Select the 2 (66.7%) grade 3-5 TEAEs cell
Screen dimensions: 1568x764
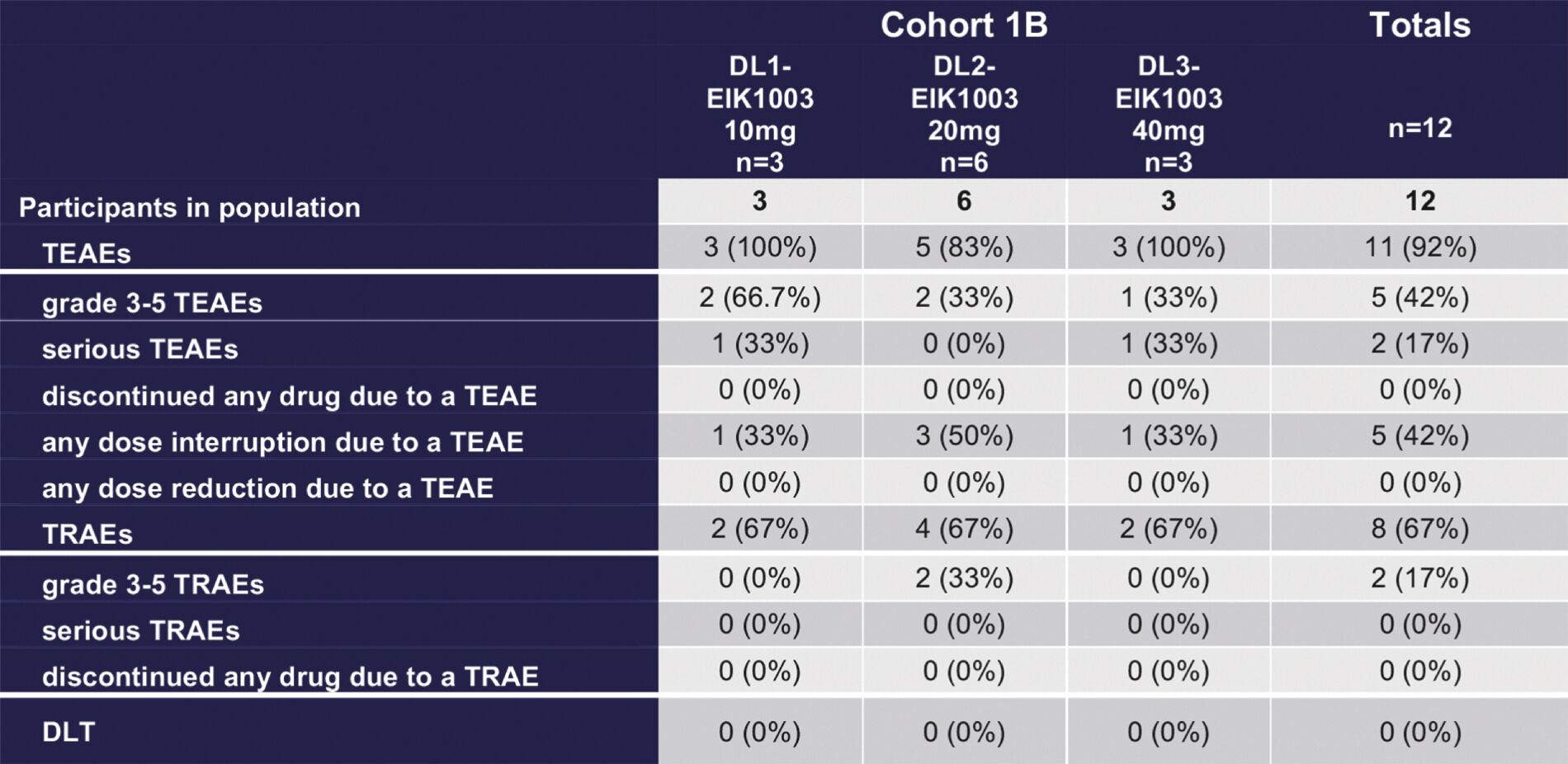click(759, 297)
